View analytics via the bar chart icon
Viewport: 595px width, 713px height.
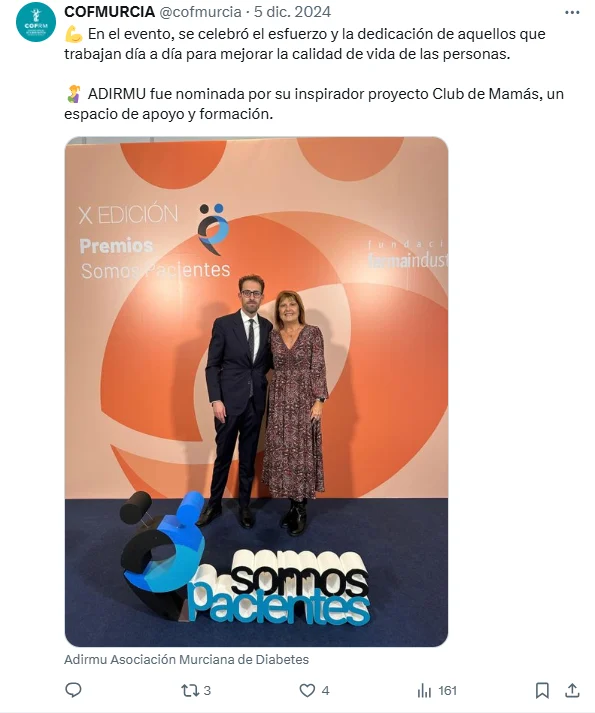(424, 691)
